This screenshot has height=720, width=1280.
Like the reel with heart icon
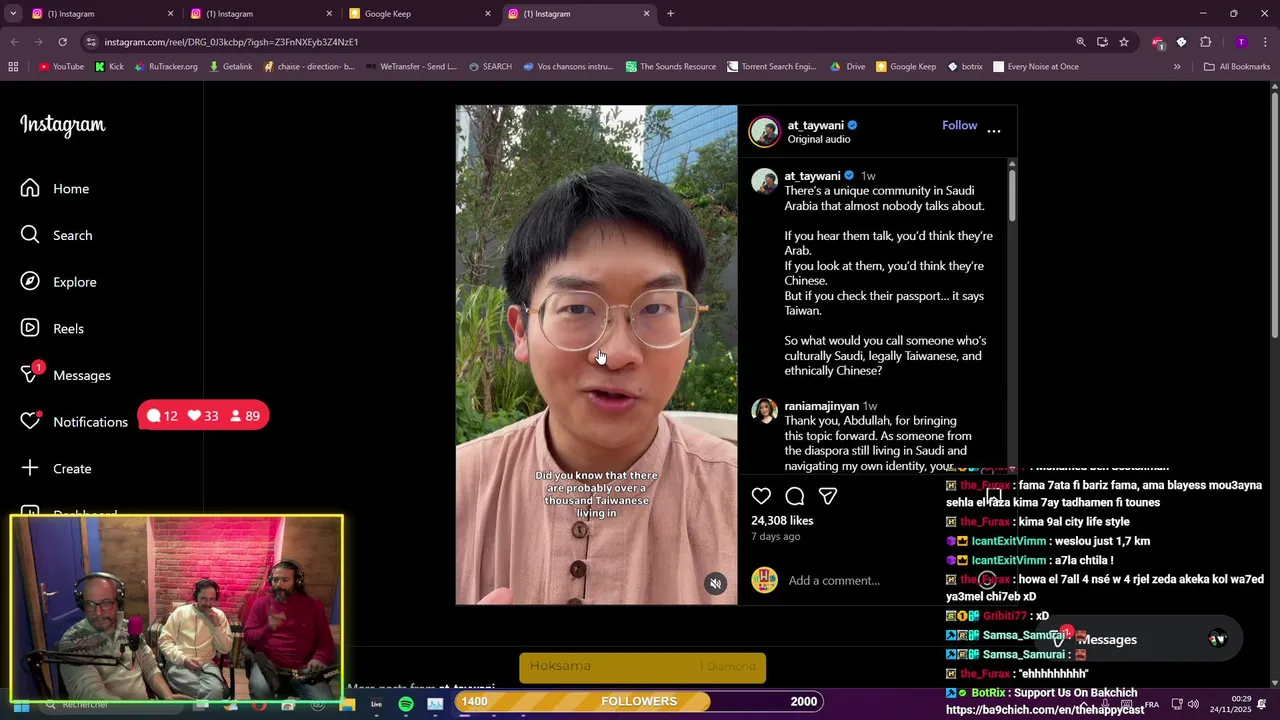click(761, 496)
